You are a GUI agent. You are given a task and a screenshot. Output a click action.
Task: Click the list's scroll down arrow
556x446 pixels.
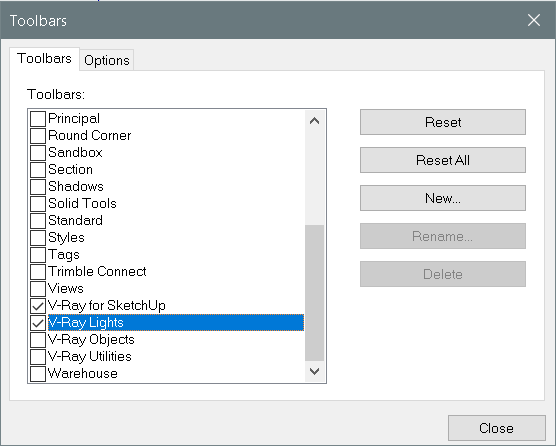(x=315, y=371)
